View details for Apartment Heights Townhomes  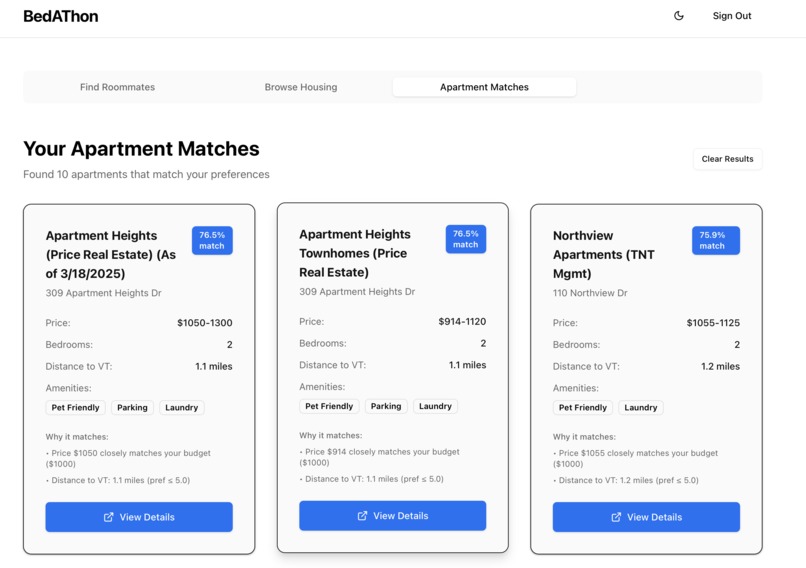pos(393,516)
